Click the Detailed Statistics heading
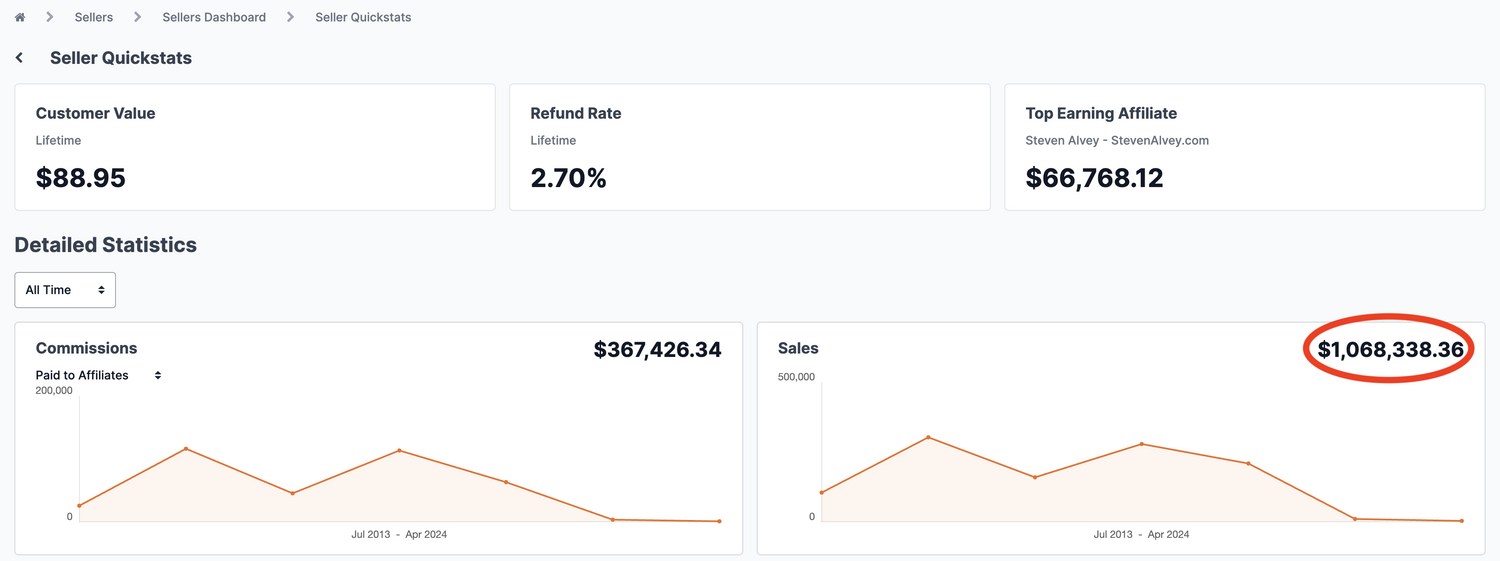 (106, 245)
